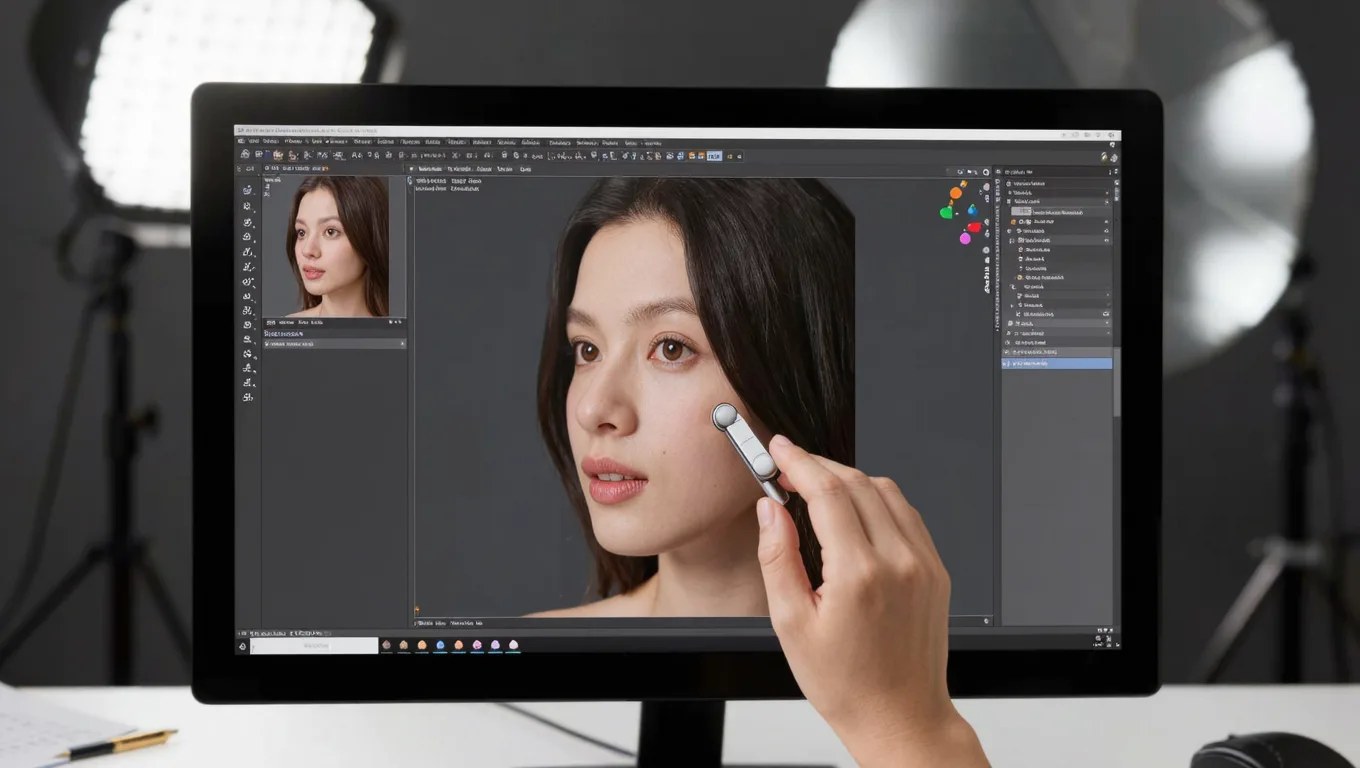Open the last taskbar app icon in row
Viewport: 1360px width, 768px height.
tap(513, 646)
